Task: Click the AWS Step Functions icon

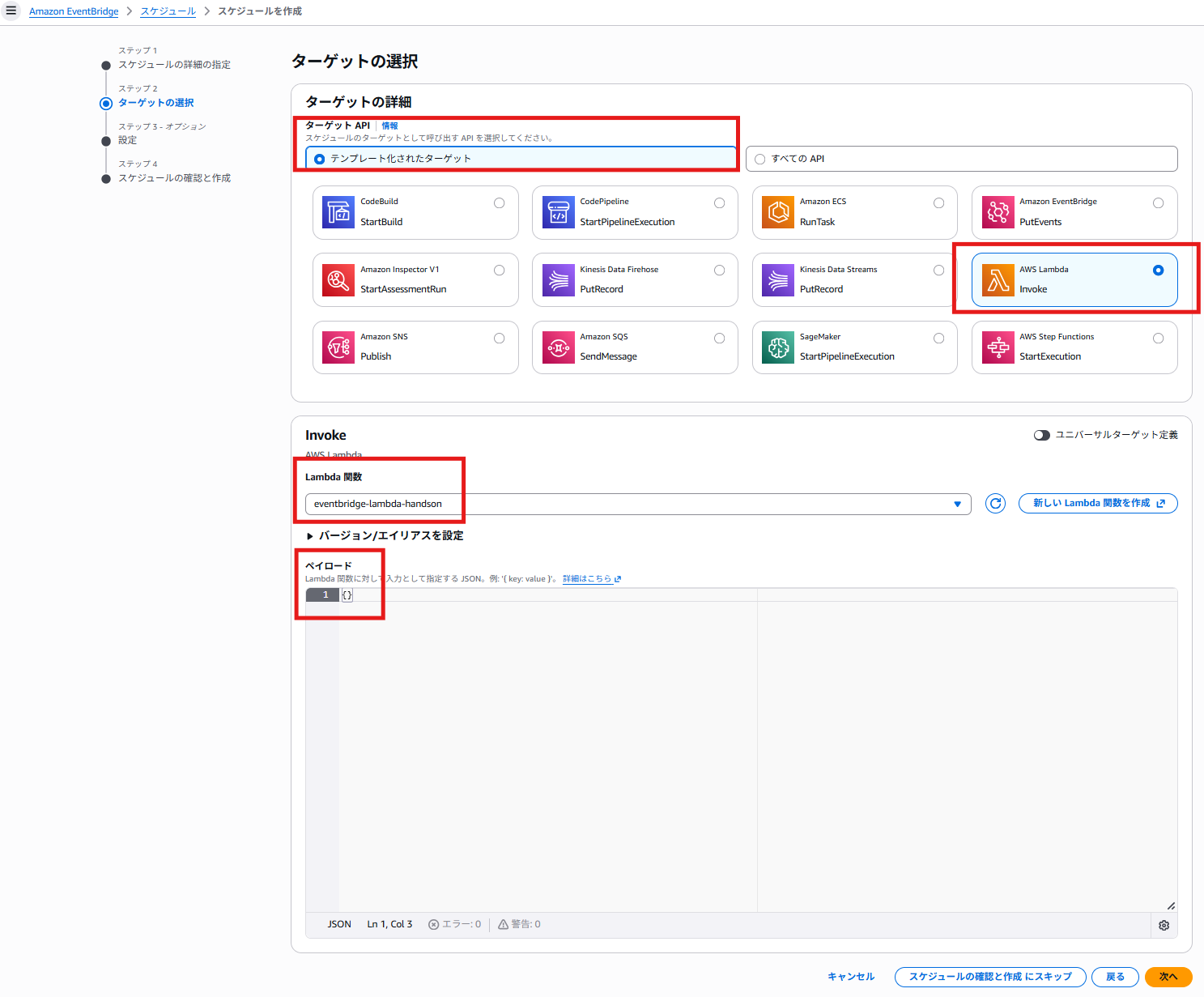Action: 998,347
